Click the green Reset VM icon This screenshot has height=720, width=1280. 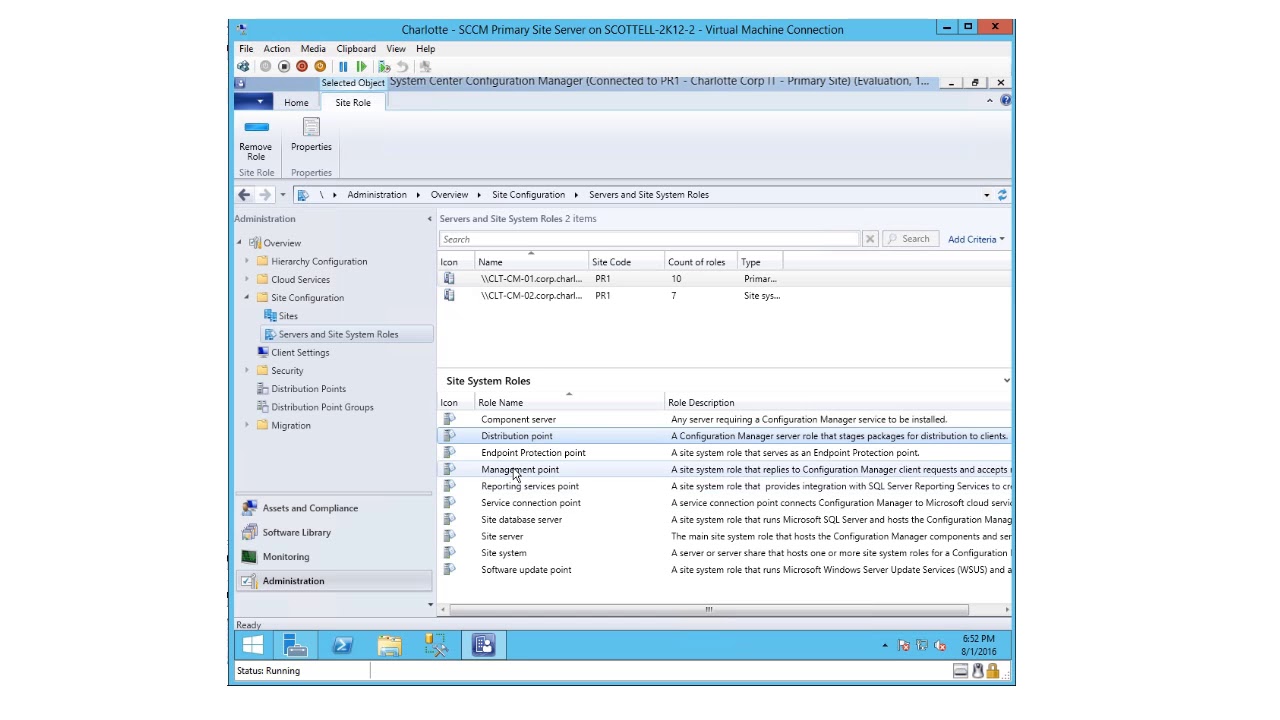point(361,67)
